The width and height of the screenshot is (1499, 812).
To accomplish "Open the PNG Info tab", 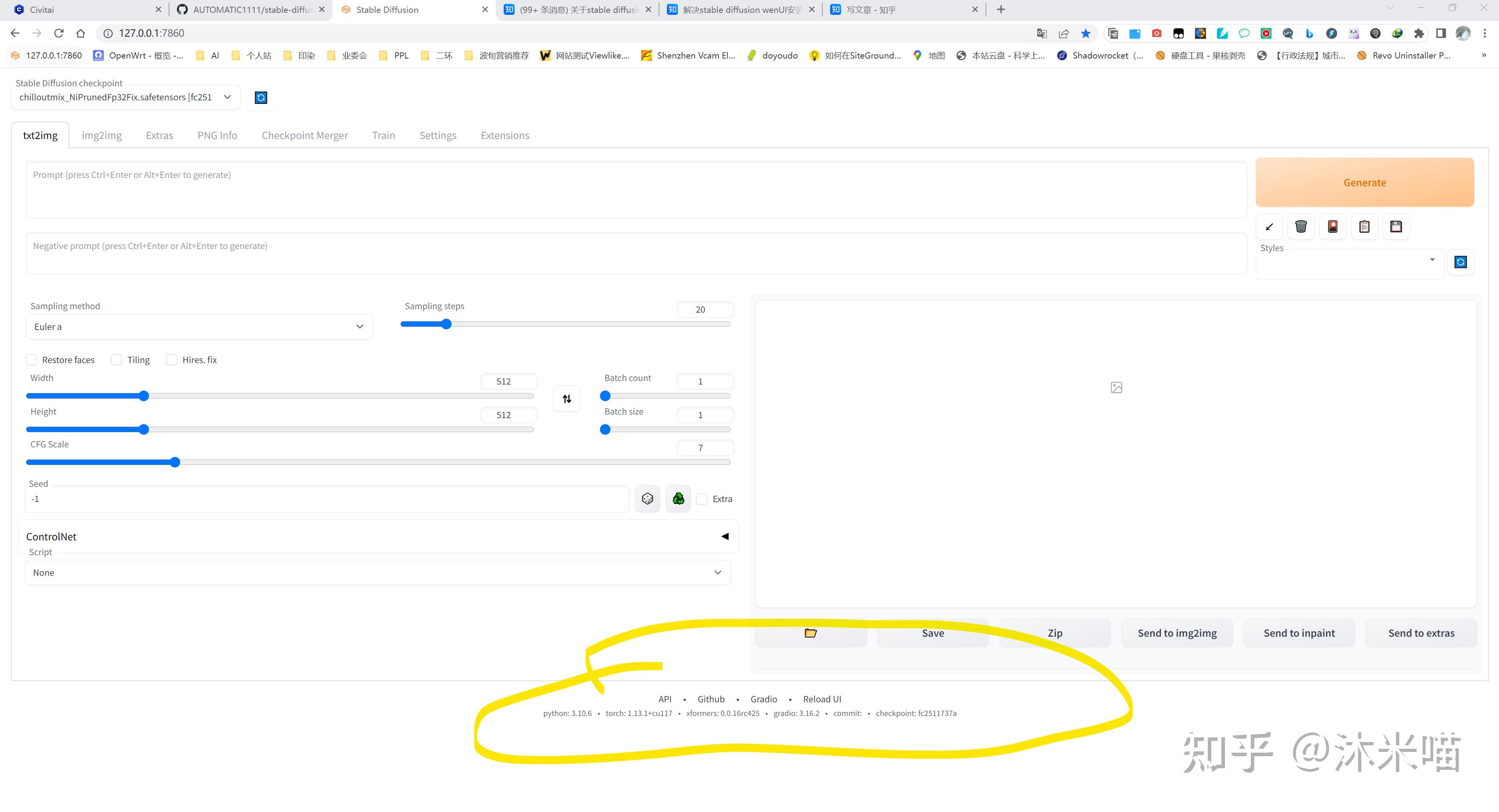I will click(217, 135).
